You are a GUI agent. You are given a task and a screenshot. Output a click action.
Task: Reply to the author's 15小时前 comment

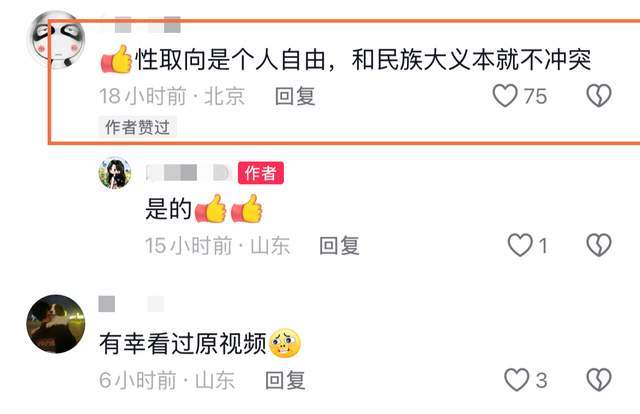339,245
